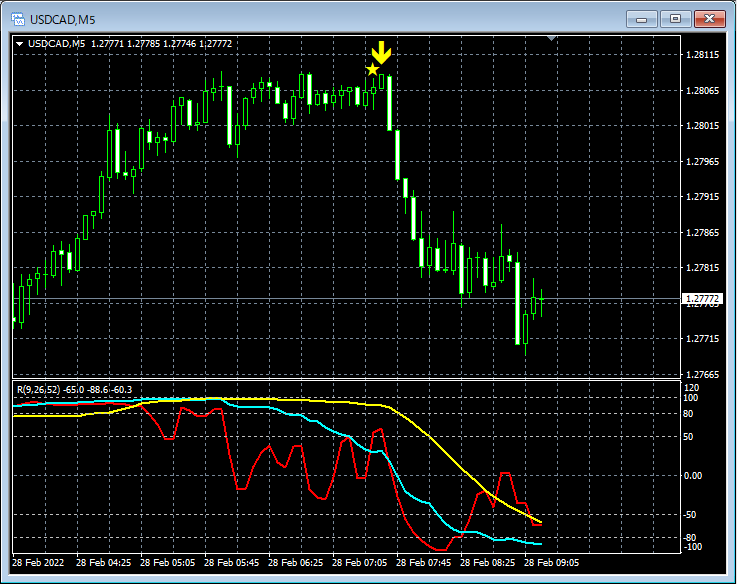
Task: Click the 1.27815 price scale value
Action: click(x=703, y=268)
